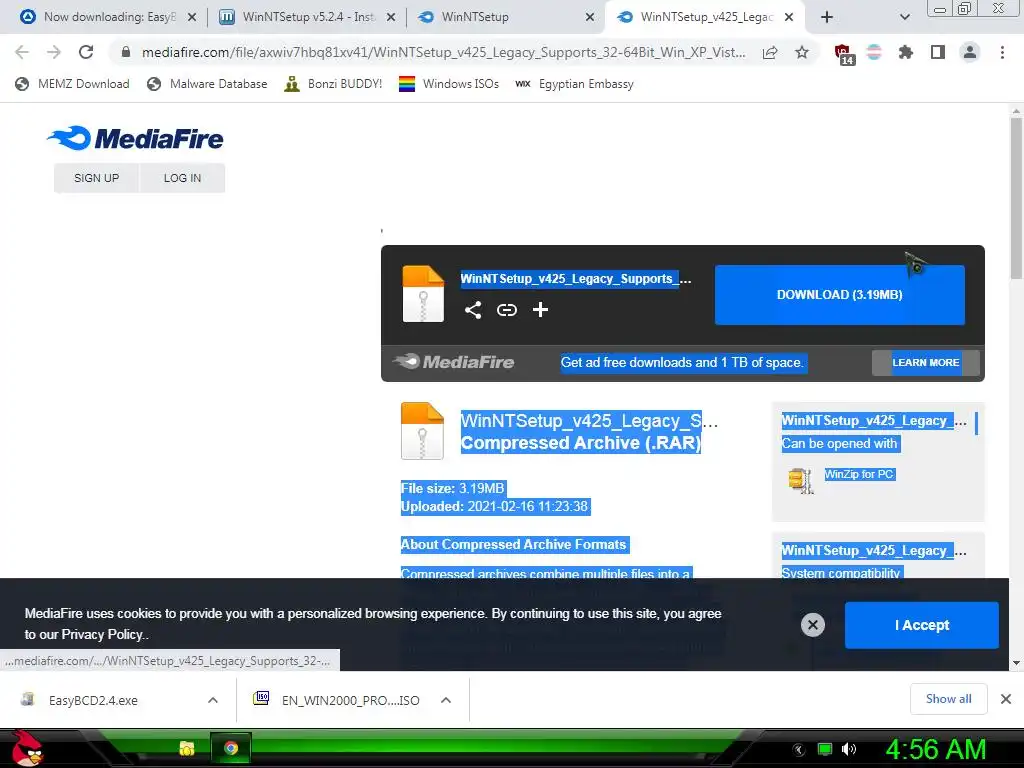Screen dimensions: 1024x768
Task: Close the WinNTSetup v5.2.4 tab
Action: (391, 17)
